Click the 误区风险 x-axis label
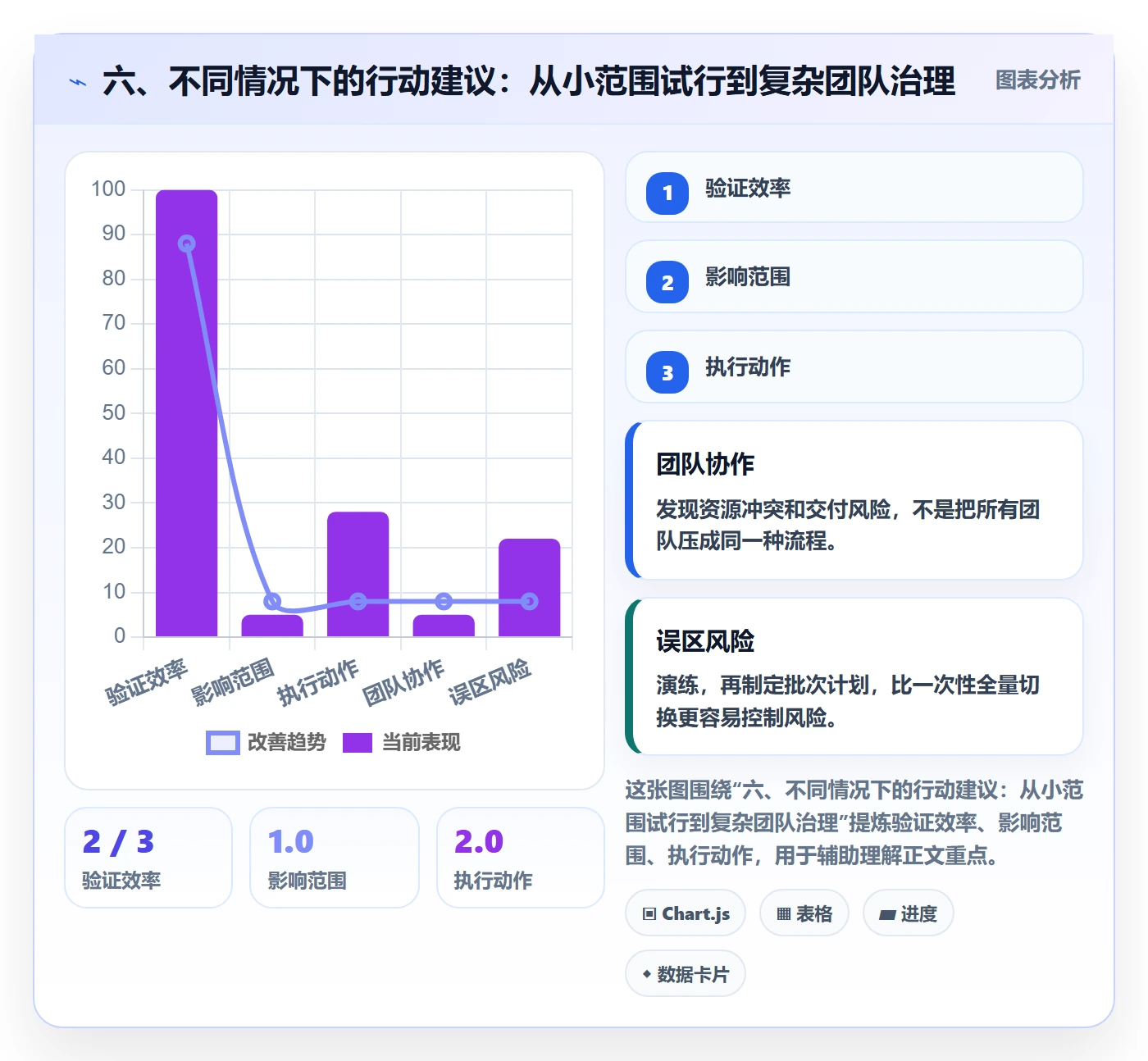 [490, 681]
